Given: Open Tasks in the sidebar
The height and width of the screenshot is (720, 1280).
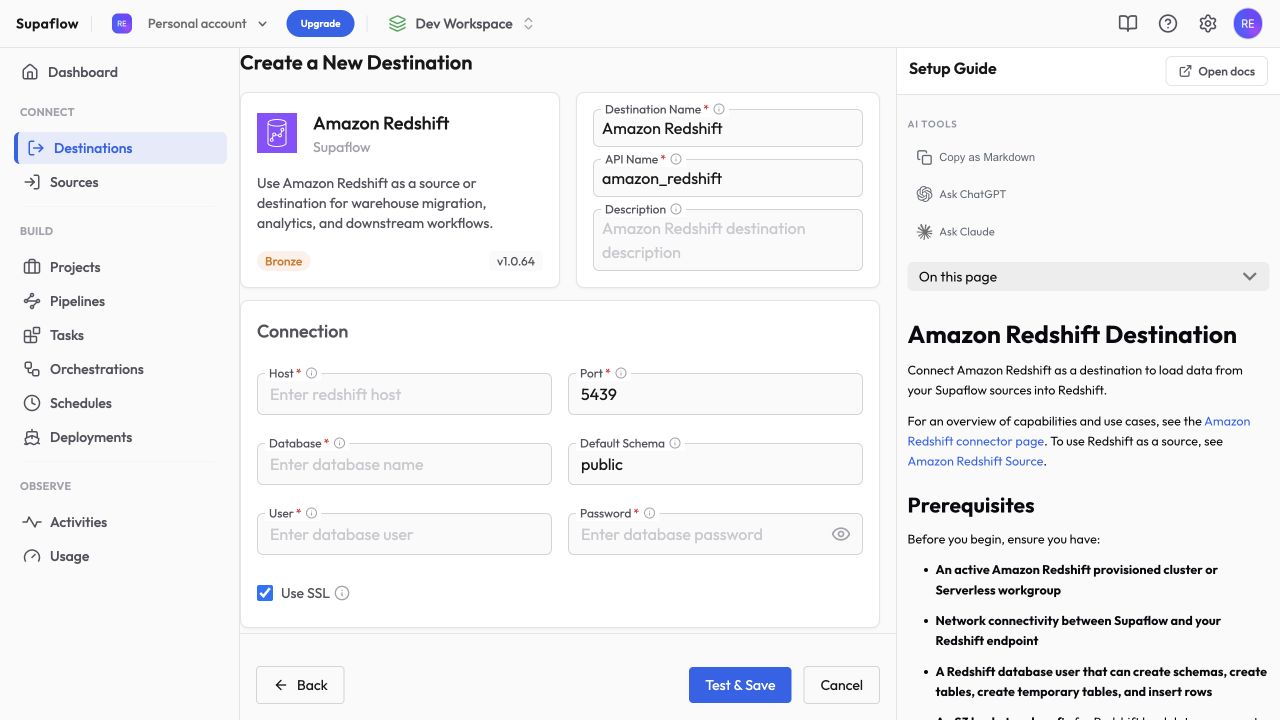Looking at the screenshot, I should tap(120, 335).
